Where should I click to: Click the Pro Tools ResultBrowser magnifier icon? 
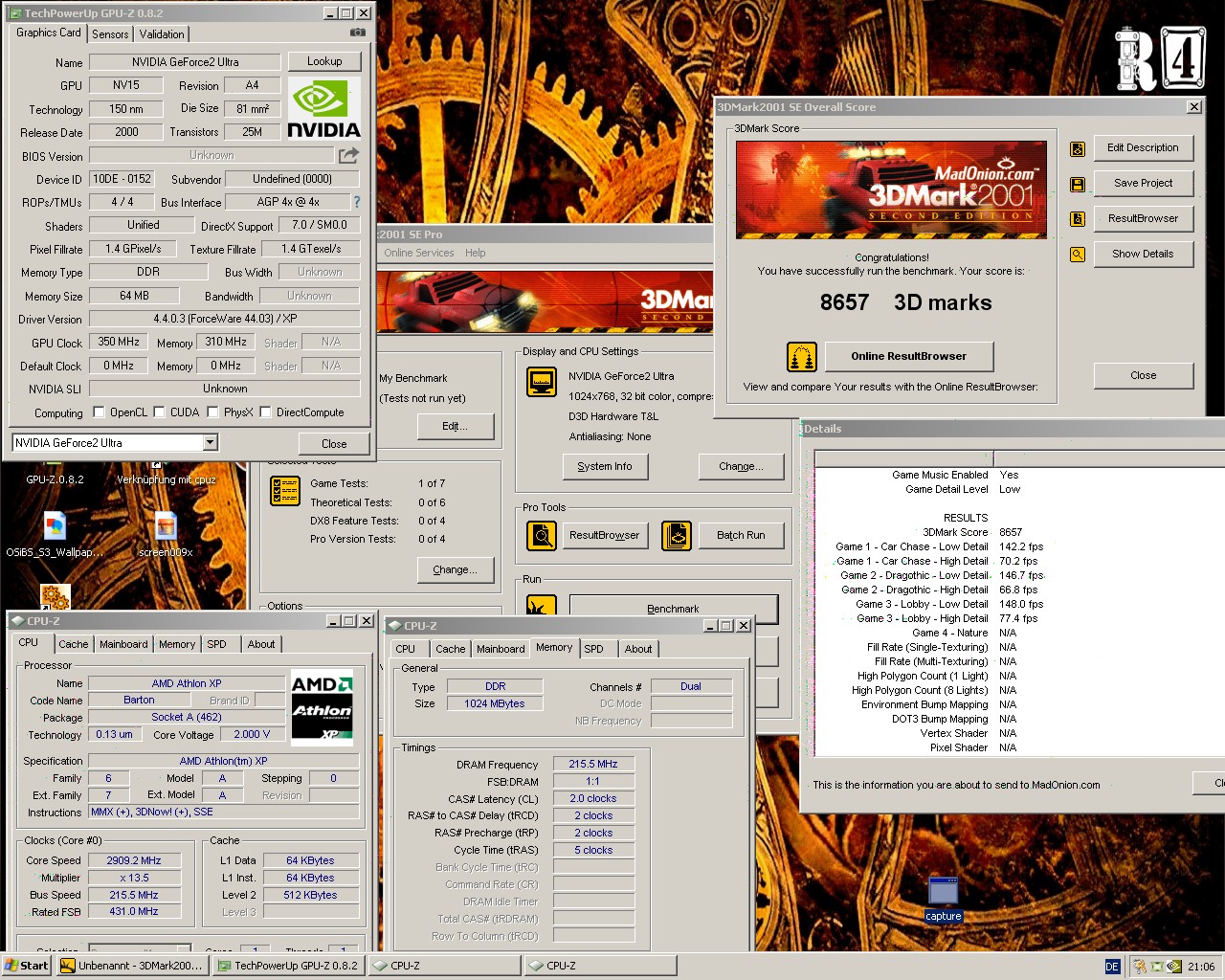point(542,536)
